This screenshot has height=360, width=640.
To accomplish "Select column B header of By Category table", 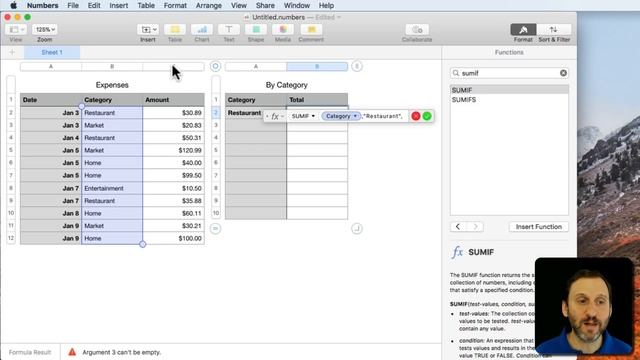I will click(317, 67).
